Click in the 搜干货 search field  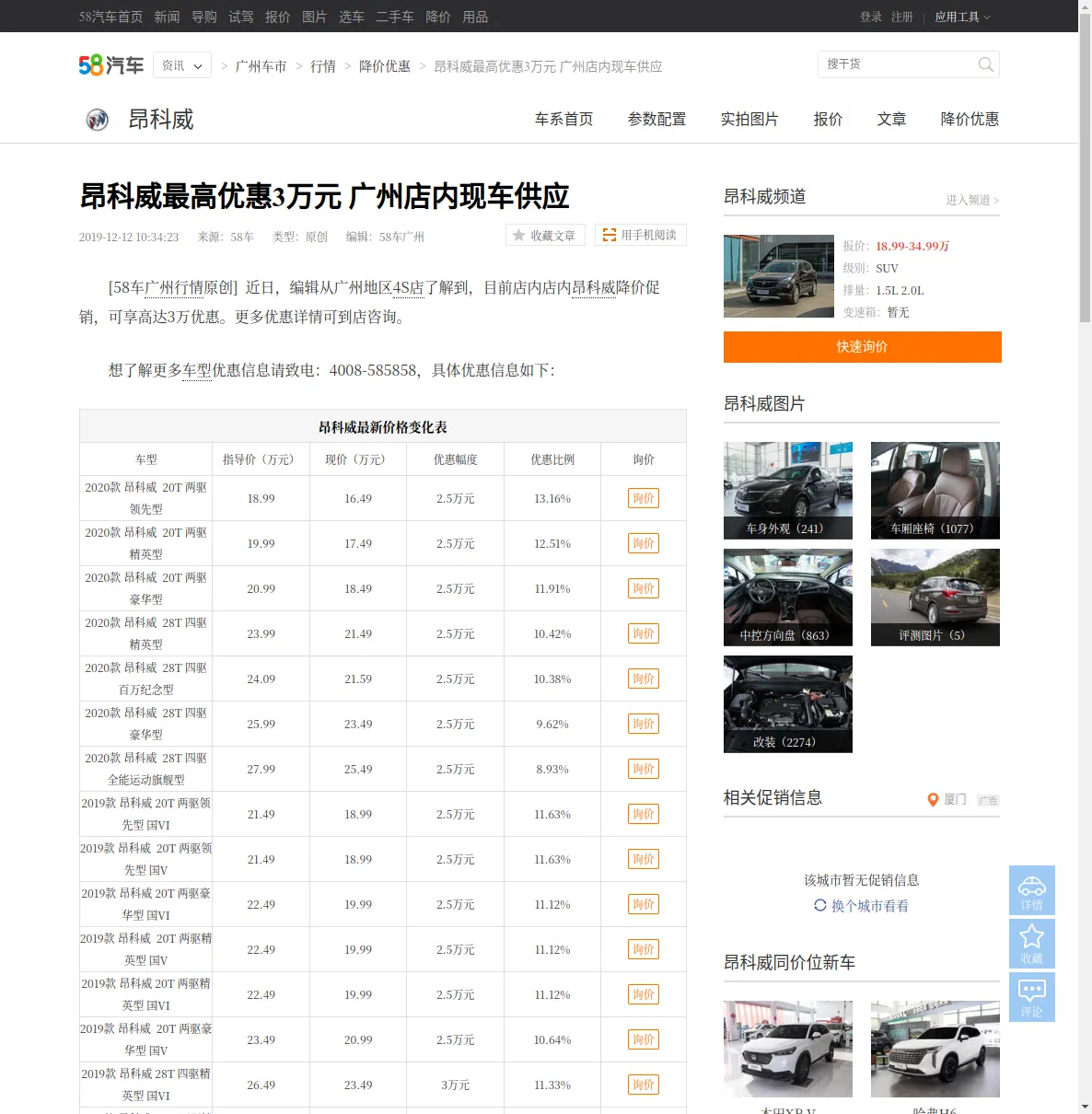(898, 64)
